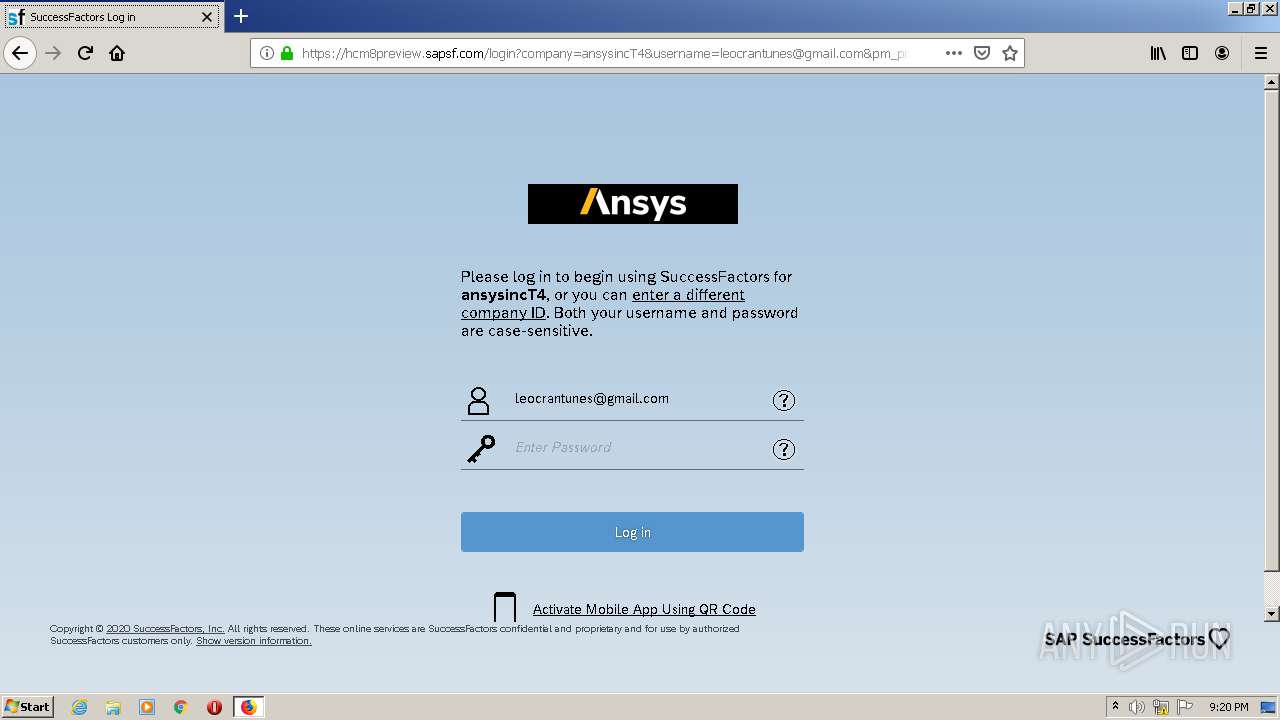Click the Save to Pocket icon
The width and height of the screenshot is (1280, 720).
pos(982,53)
